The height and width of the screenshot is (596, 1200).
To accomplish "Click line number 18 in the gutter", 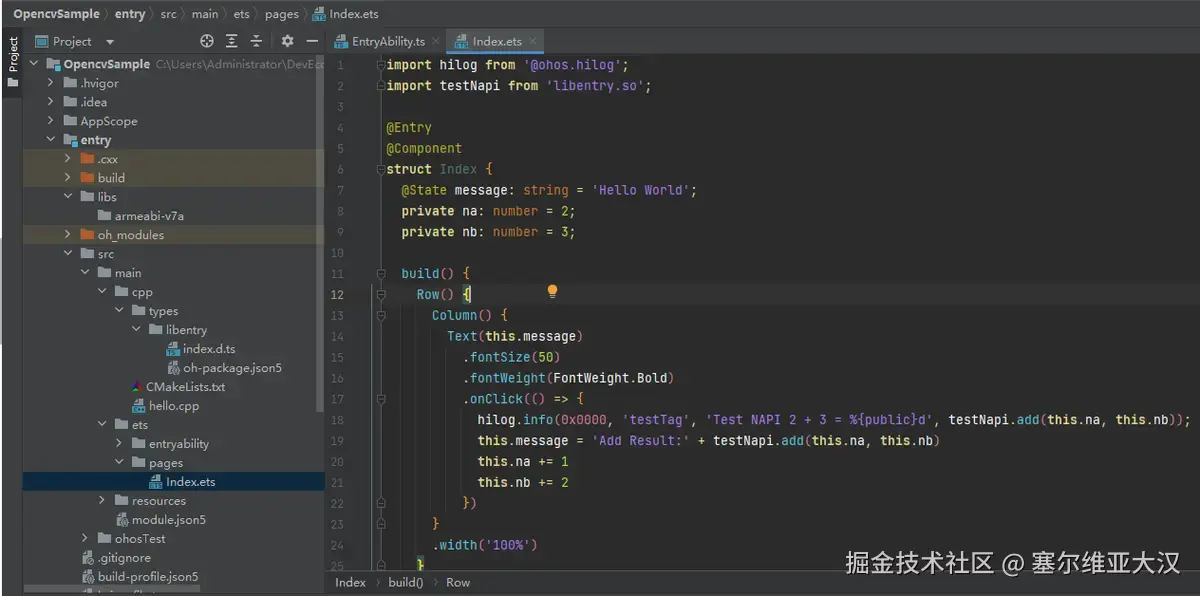I will click(337, 420).
